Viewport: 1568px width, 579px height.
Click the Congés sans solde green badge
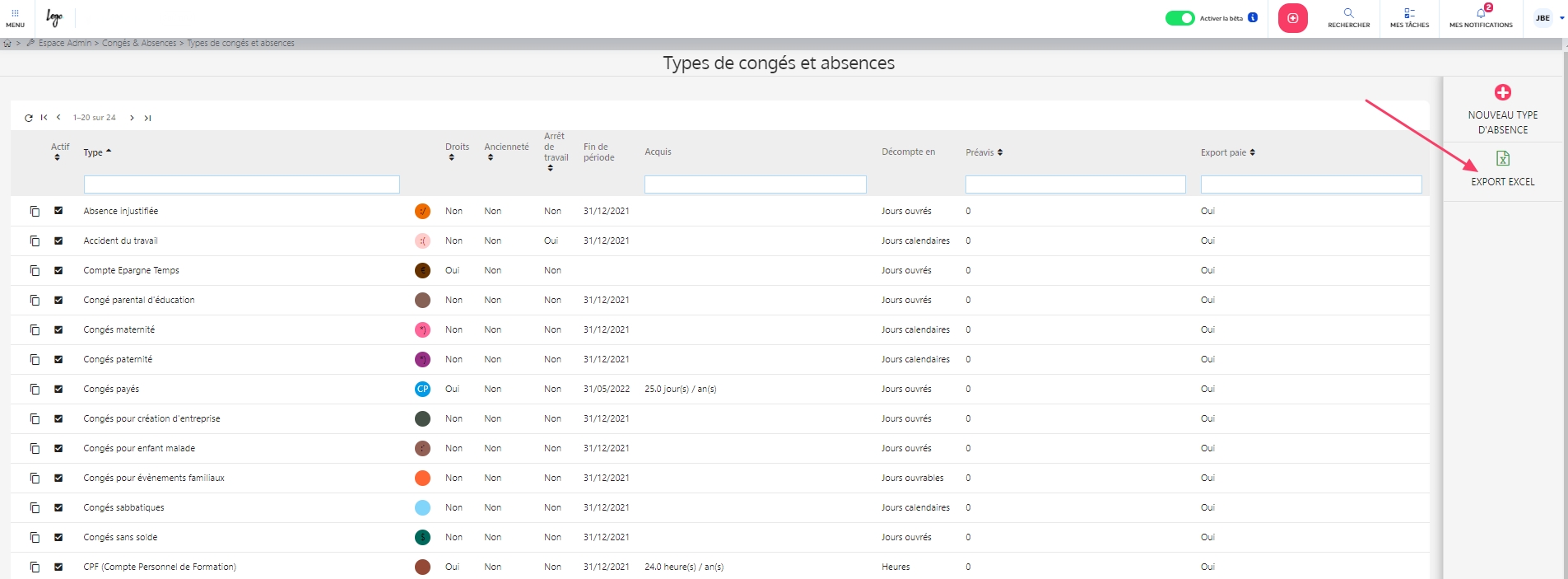[x=422, y=538]
